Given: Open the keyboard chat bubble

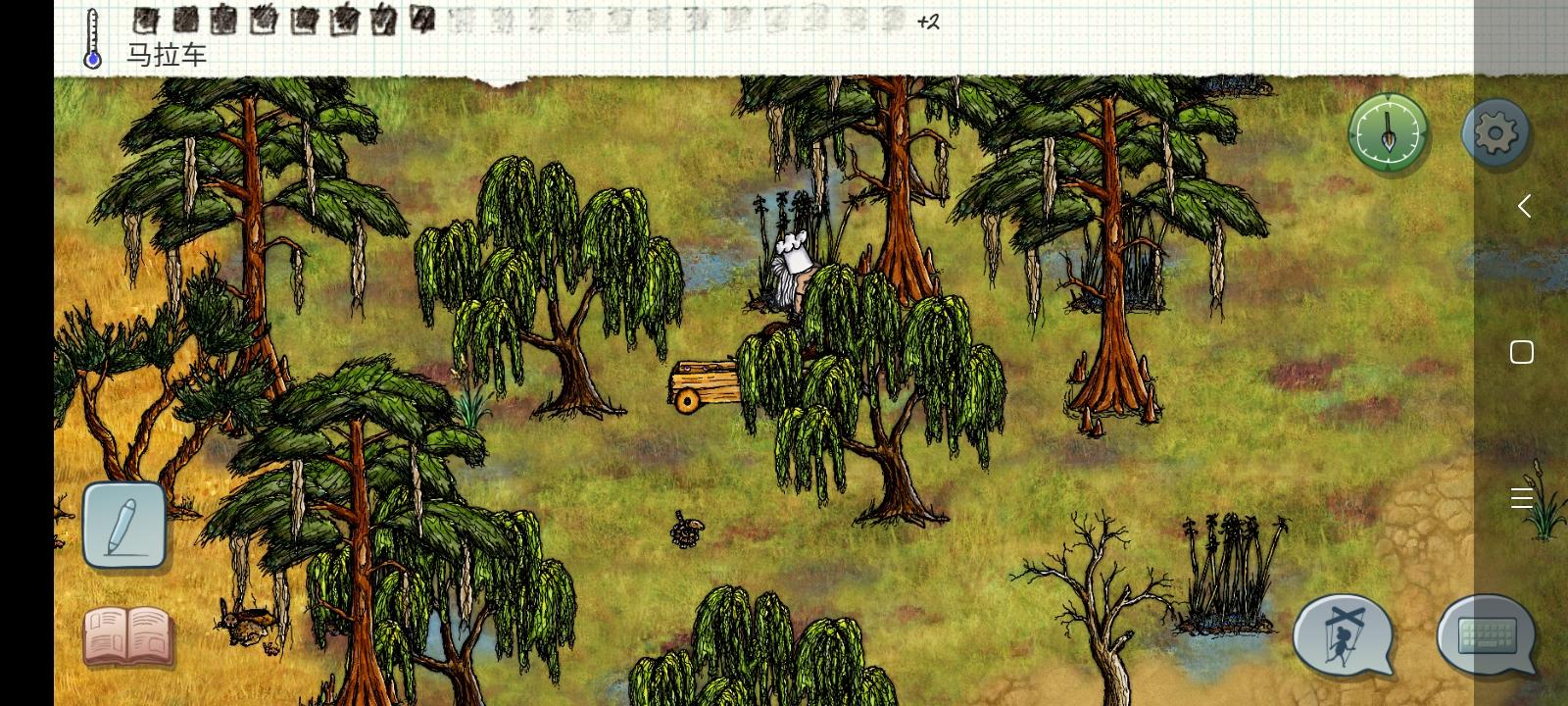Looking at the screenshot, I should tap(1487, 634).
